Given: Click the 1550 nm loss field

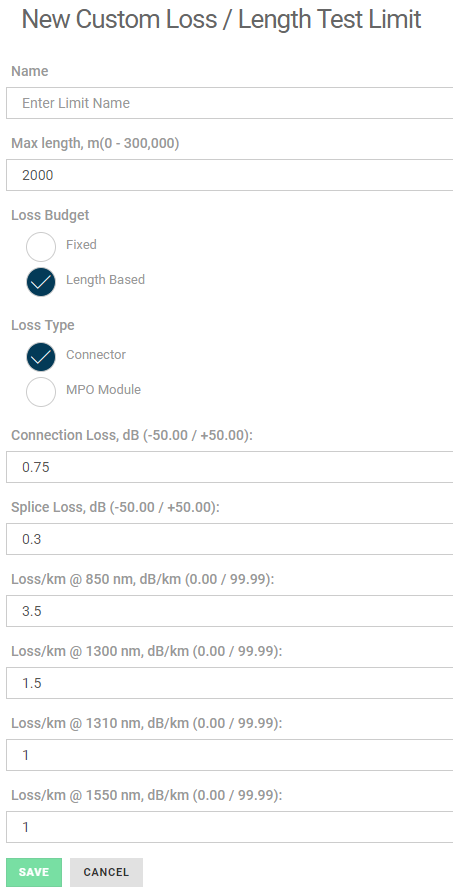Looking at the screenshot, I should point(229,827).
